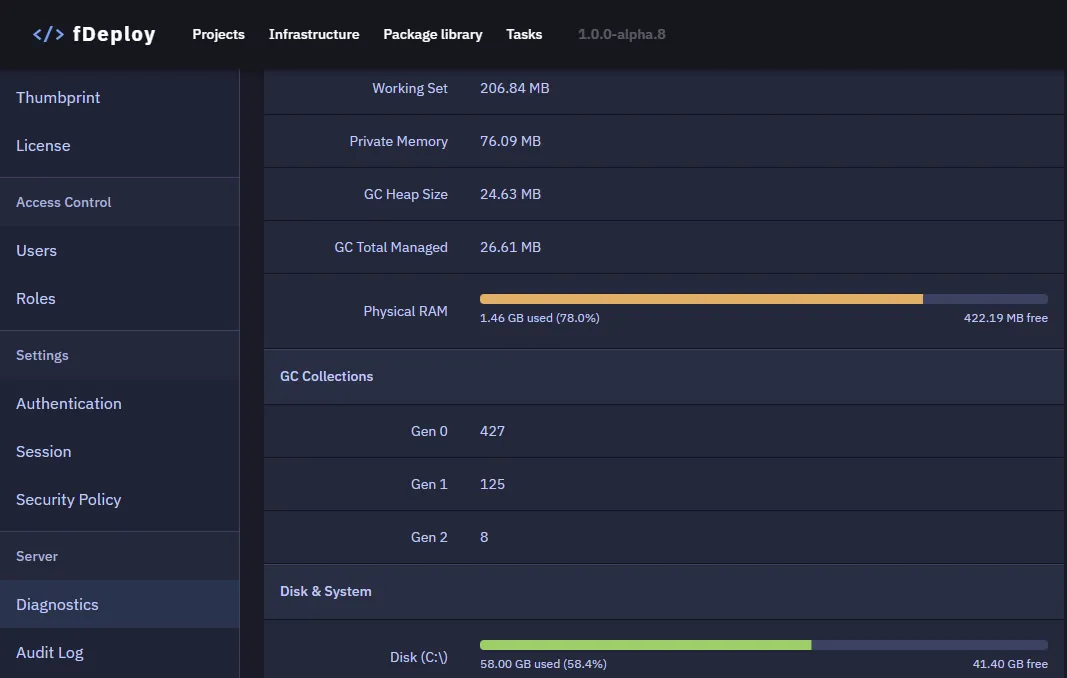1067x678 pixels.
Task: Open the Package library page
Action: point(432,34)
